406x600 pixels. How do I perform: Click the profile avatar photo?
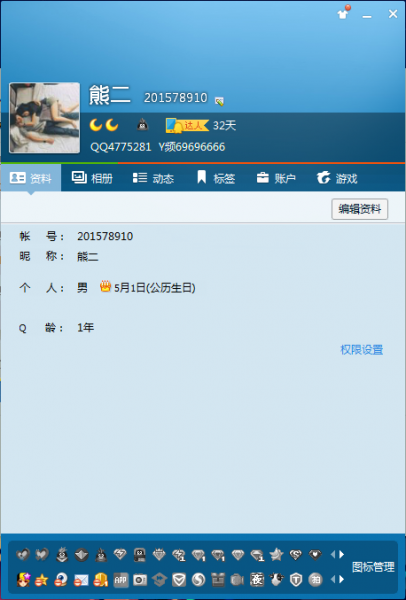point(44,118)
